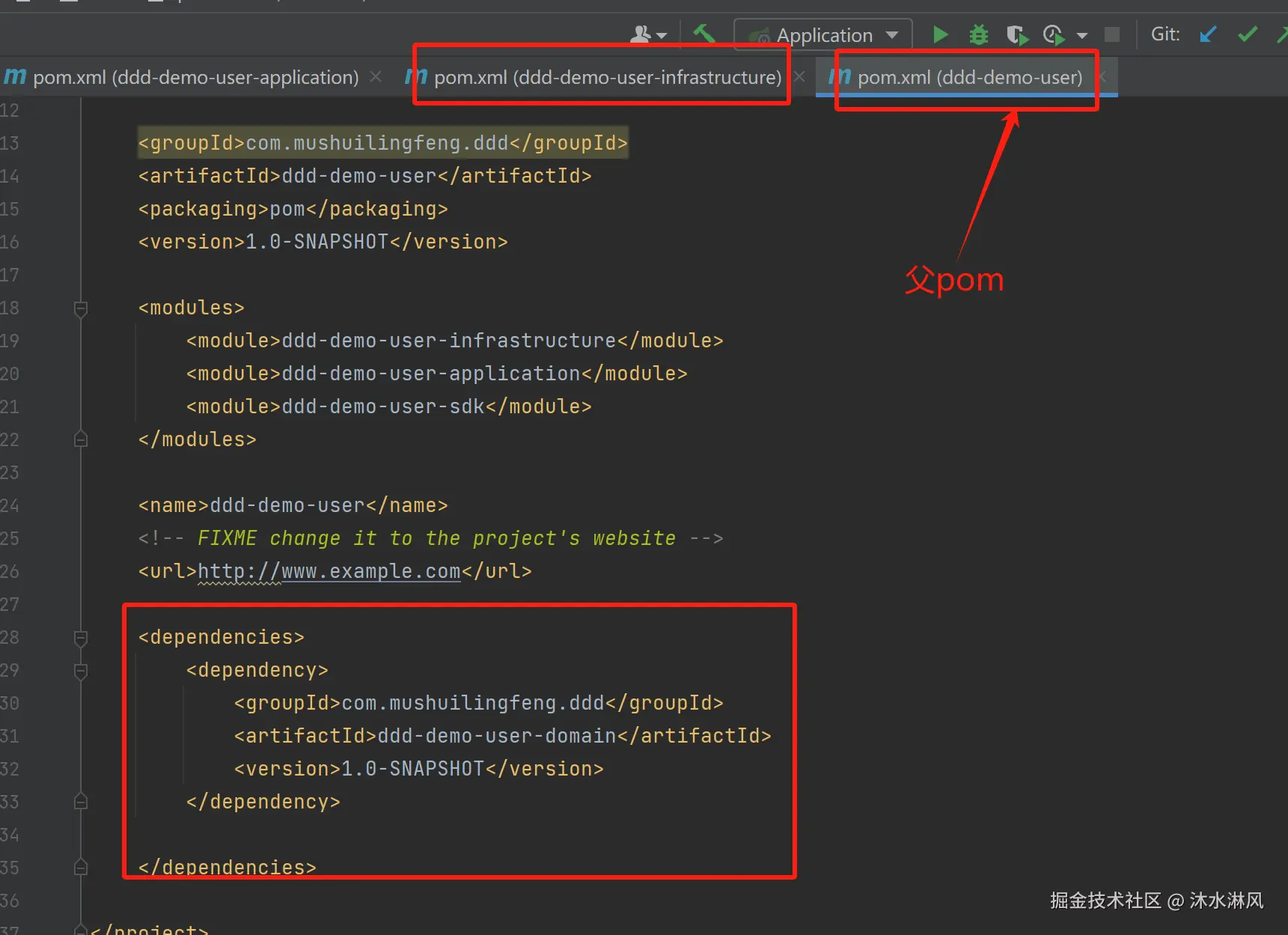
Task: Open the Application run configuration dropdown
Action: point(823,35)
